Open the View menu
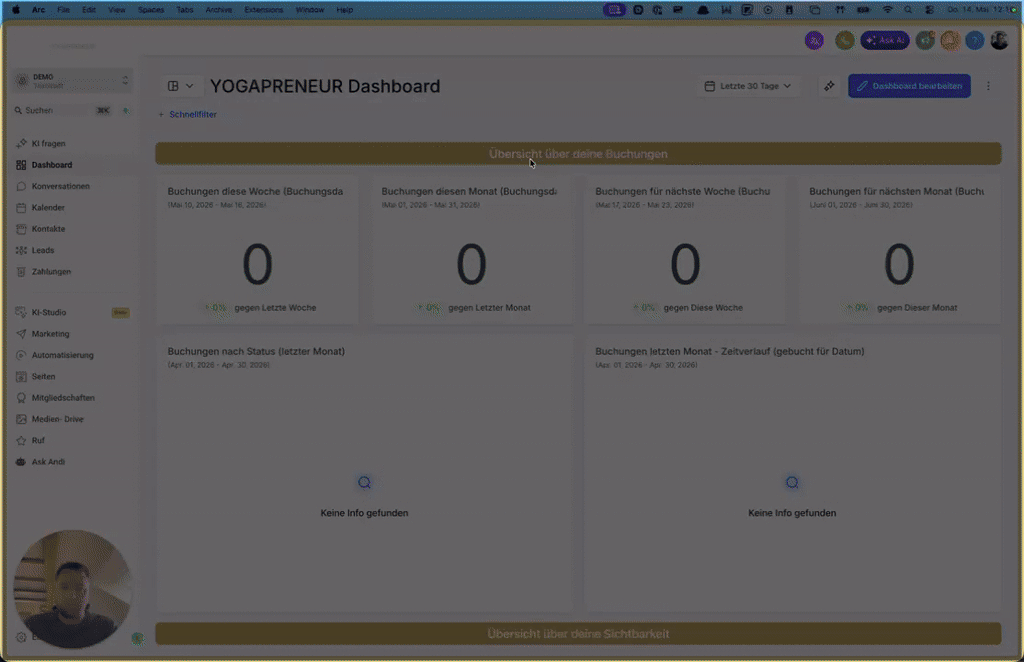Image resolution: width=1024 pixels, height=662 pixels. click(116, 10)
